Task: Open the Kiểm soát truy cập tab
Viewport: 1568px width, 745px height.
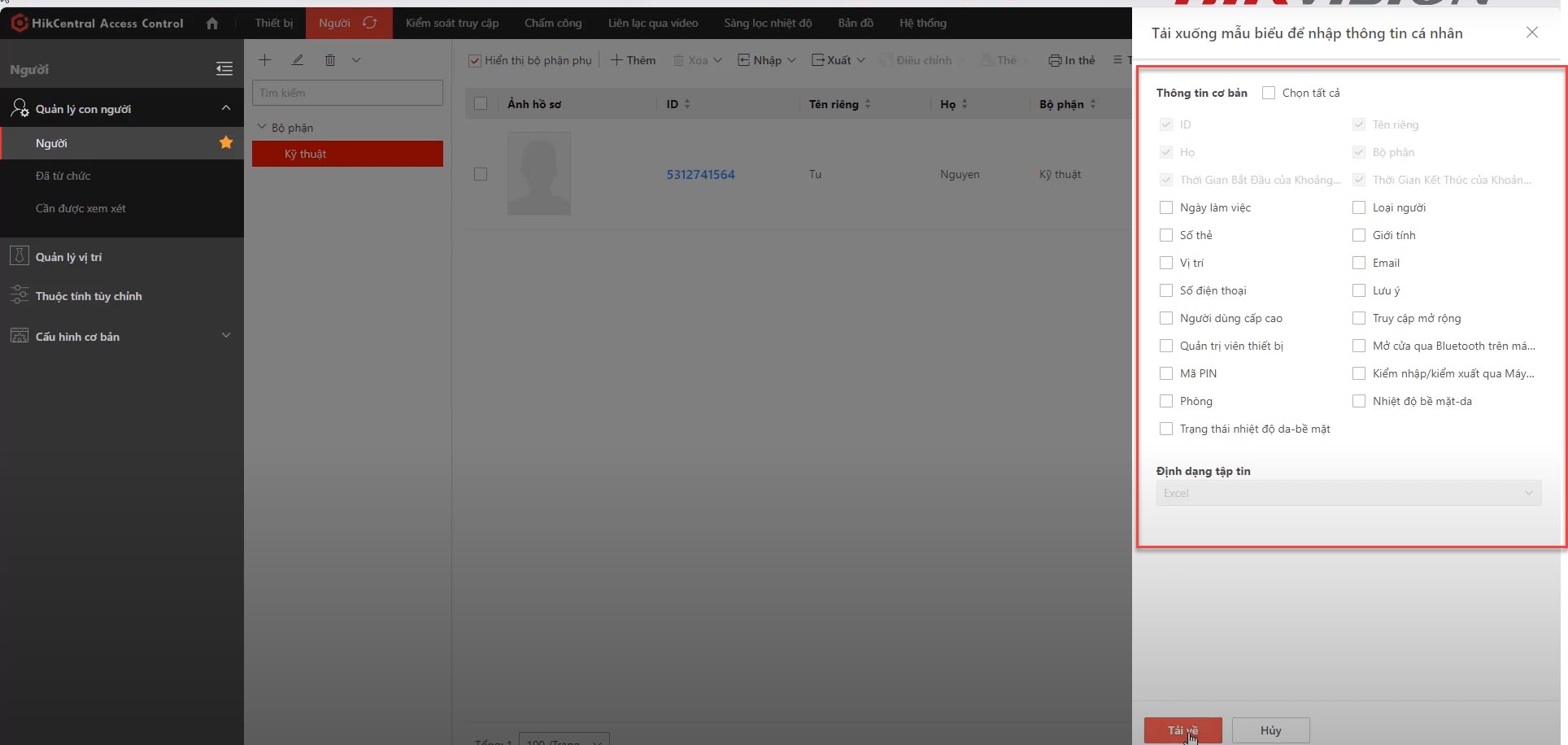Action: [x=452, y=23]
